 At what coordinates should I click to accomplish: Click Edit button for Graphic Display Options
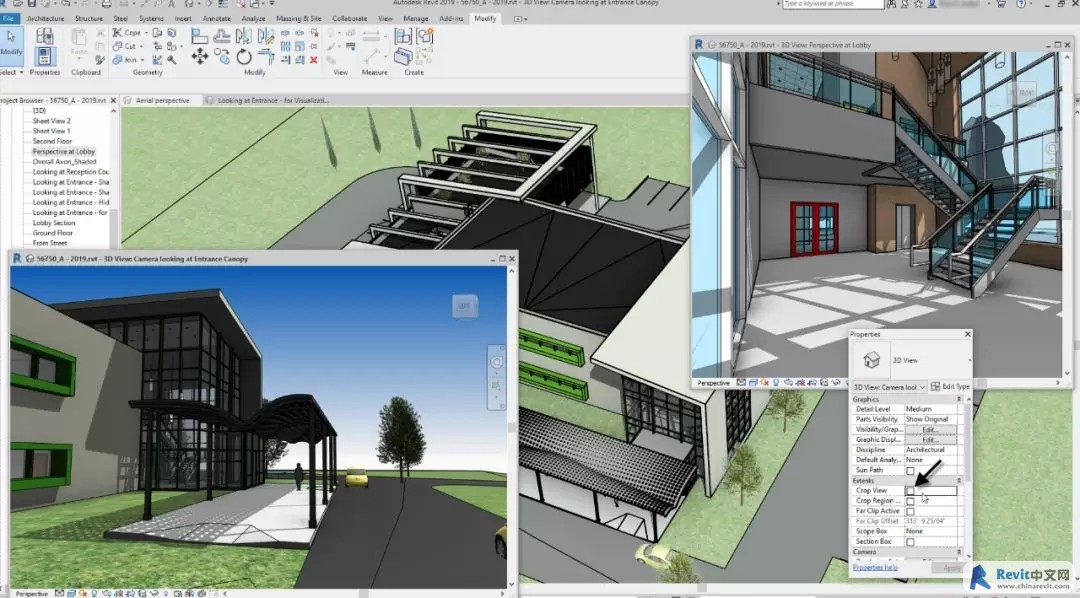click(930, 440)
